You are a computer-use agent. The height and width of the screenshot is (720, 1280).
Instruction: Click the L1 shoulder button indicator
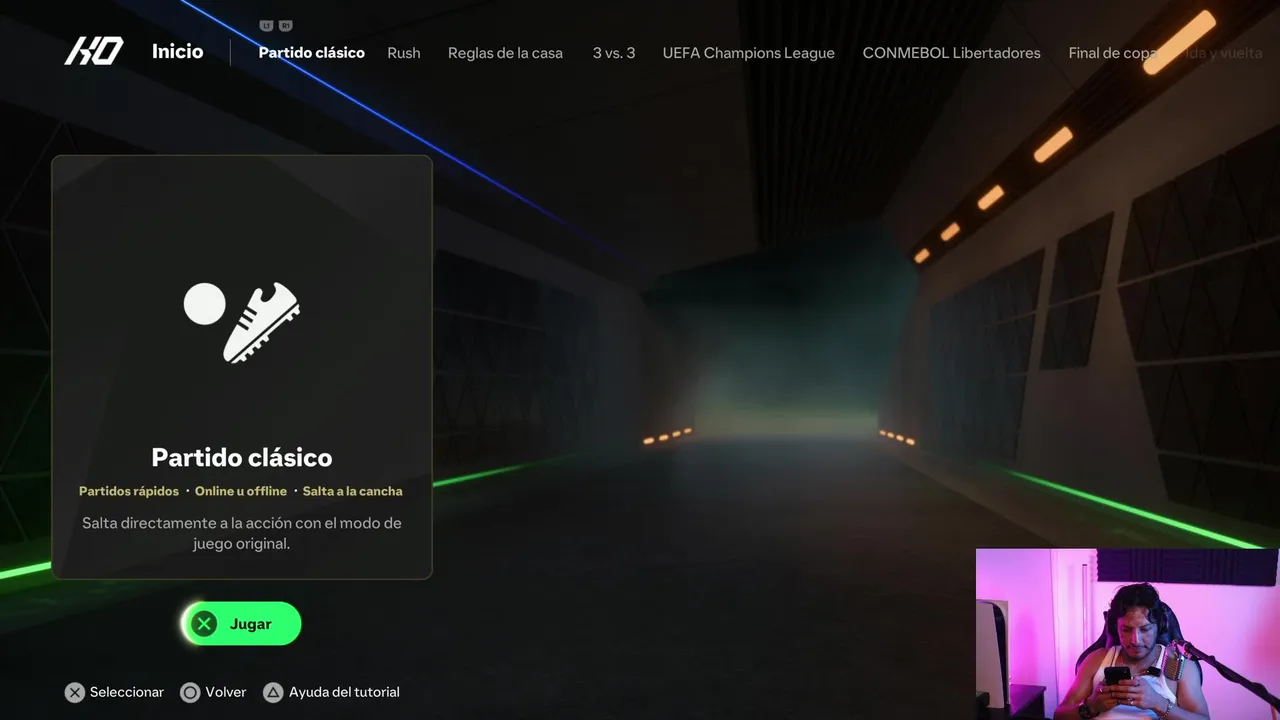tap(266, 26)
